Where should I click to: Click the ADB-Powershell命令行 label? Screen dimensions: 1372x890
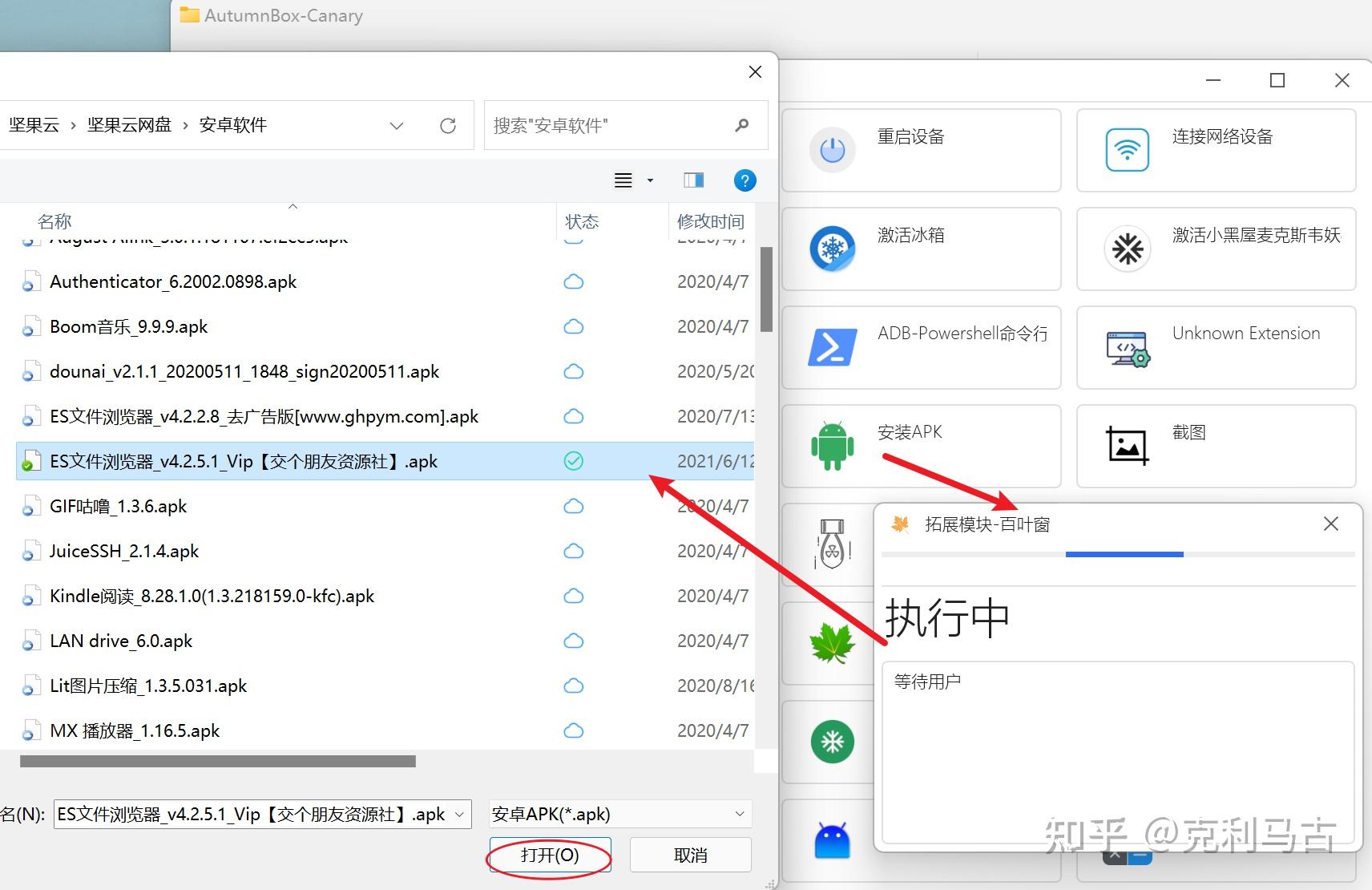point(962,334)
